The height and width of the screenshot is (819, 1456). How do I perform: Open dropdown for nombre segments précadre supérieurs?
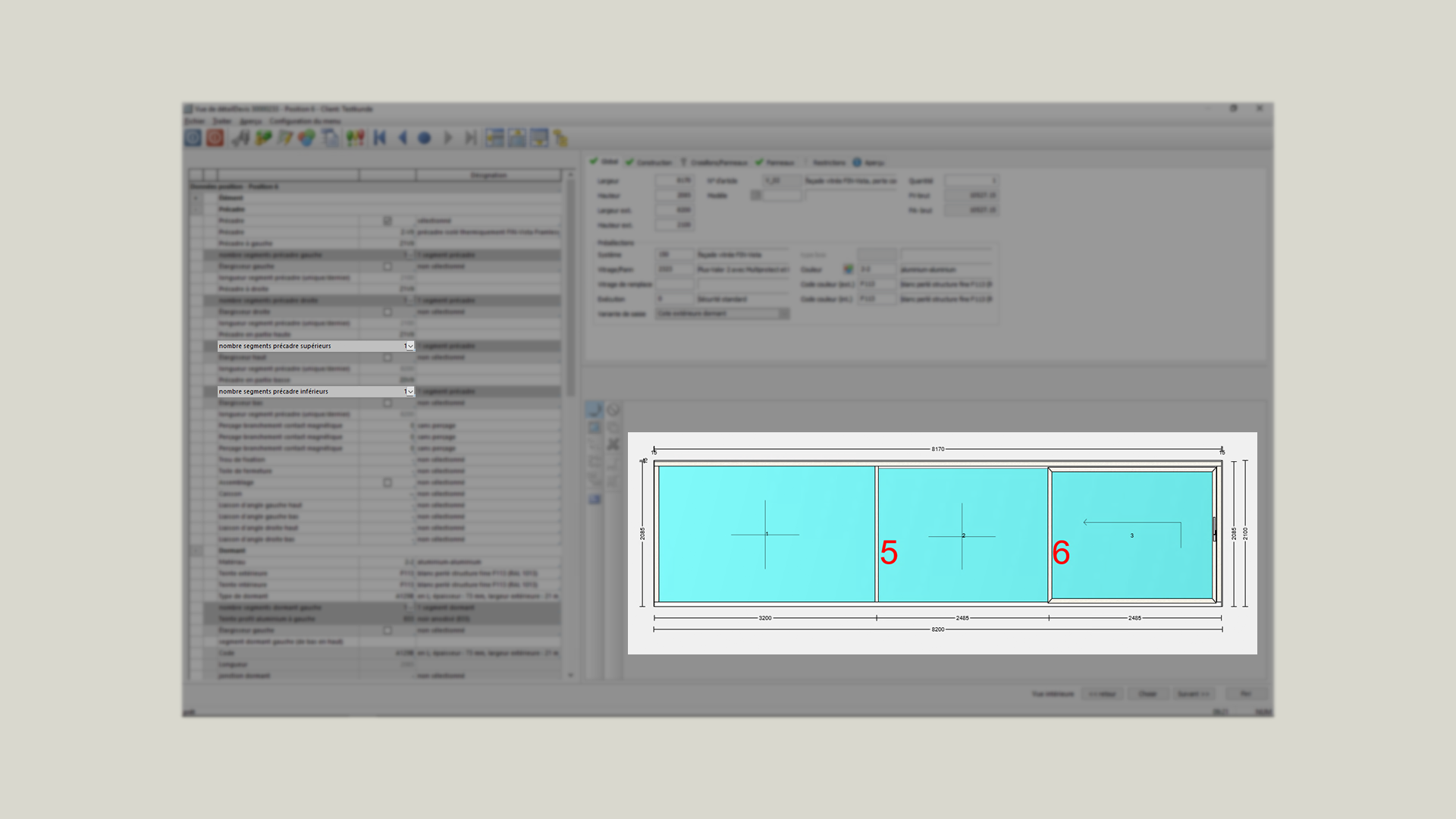click(x=410, y=347)
